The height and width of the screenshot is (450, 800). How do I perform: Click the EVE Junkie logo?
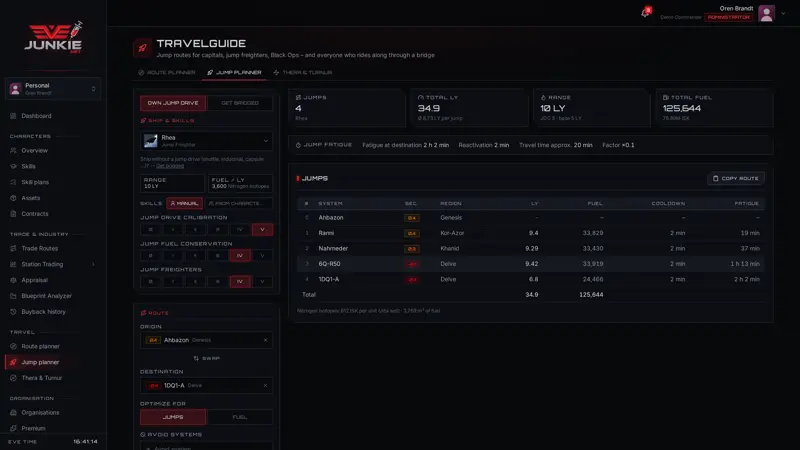(54, 37)
